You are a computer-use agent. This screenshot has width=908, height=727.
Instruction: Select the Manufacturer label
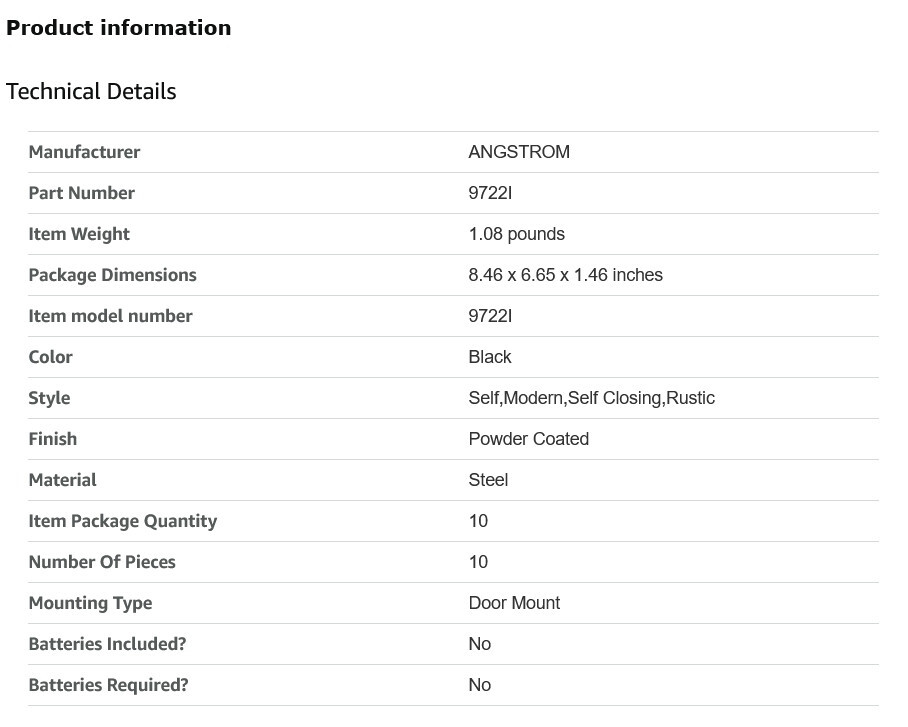pos(85,152)
